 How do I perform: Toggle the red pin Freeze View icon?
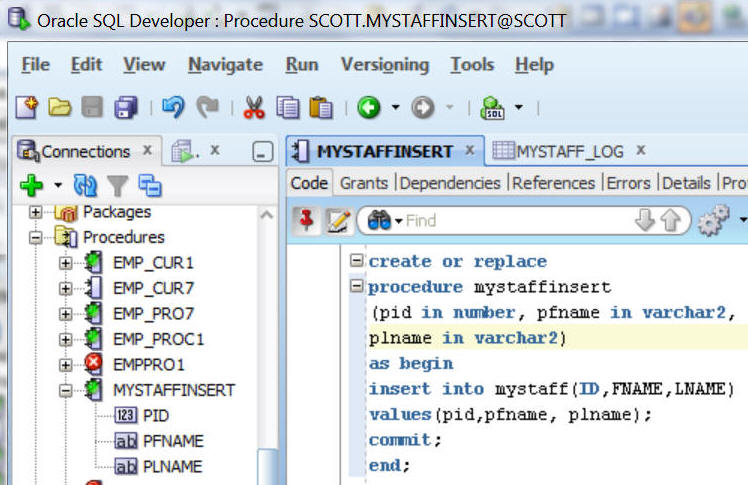point(306,220)
